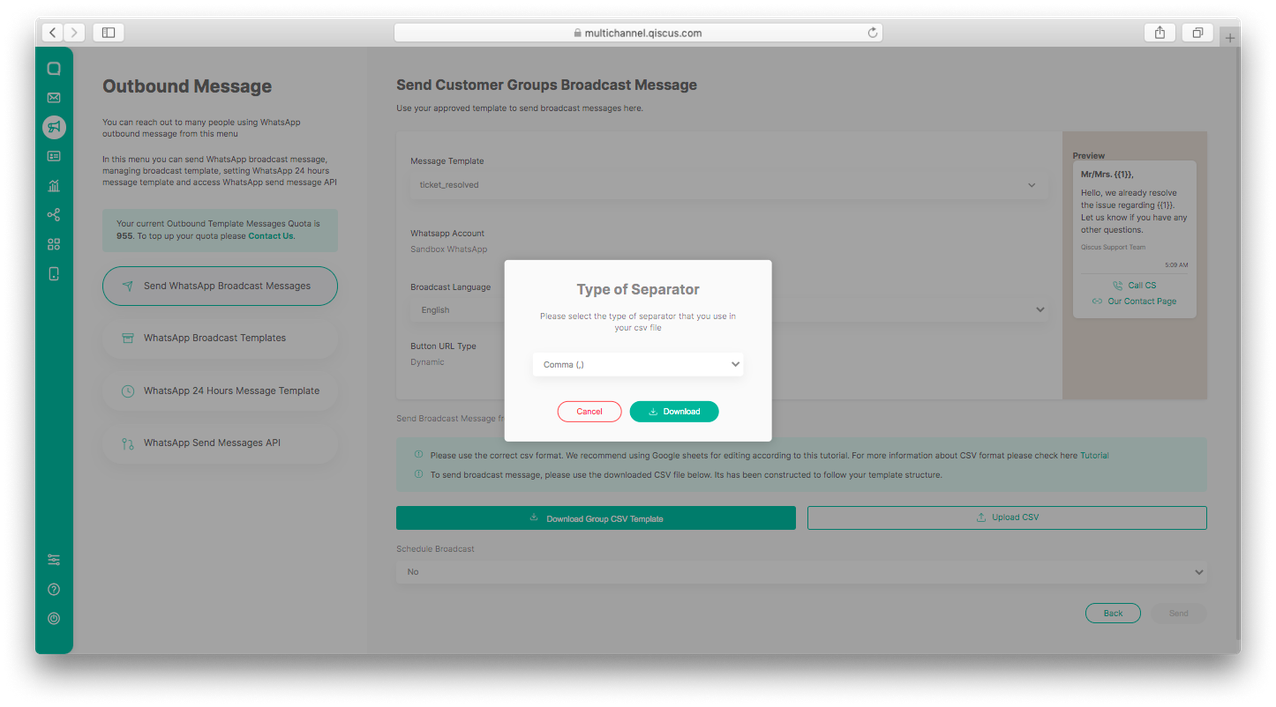Image resolution: width=1276 pixels, height=707 pixels.
Task: Open the contacts card icon in sidebar
Action: pos(54,156)
